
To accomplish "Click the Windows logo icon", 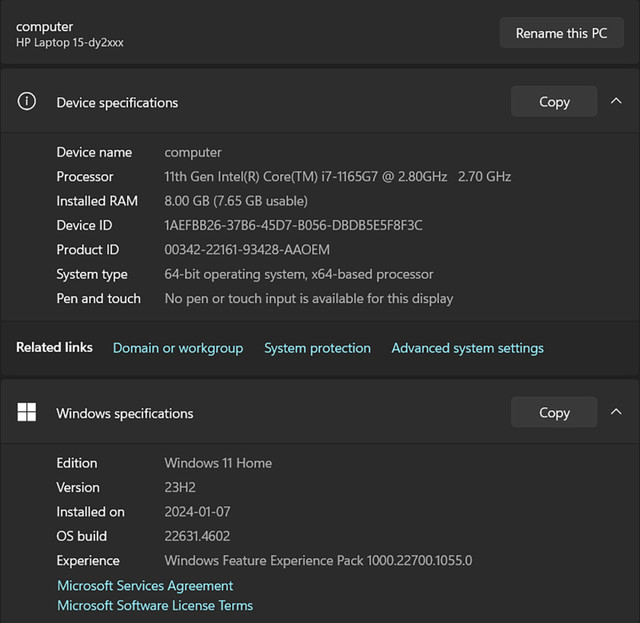I will pyautogui.click(x=27, y=412).
